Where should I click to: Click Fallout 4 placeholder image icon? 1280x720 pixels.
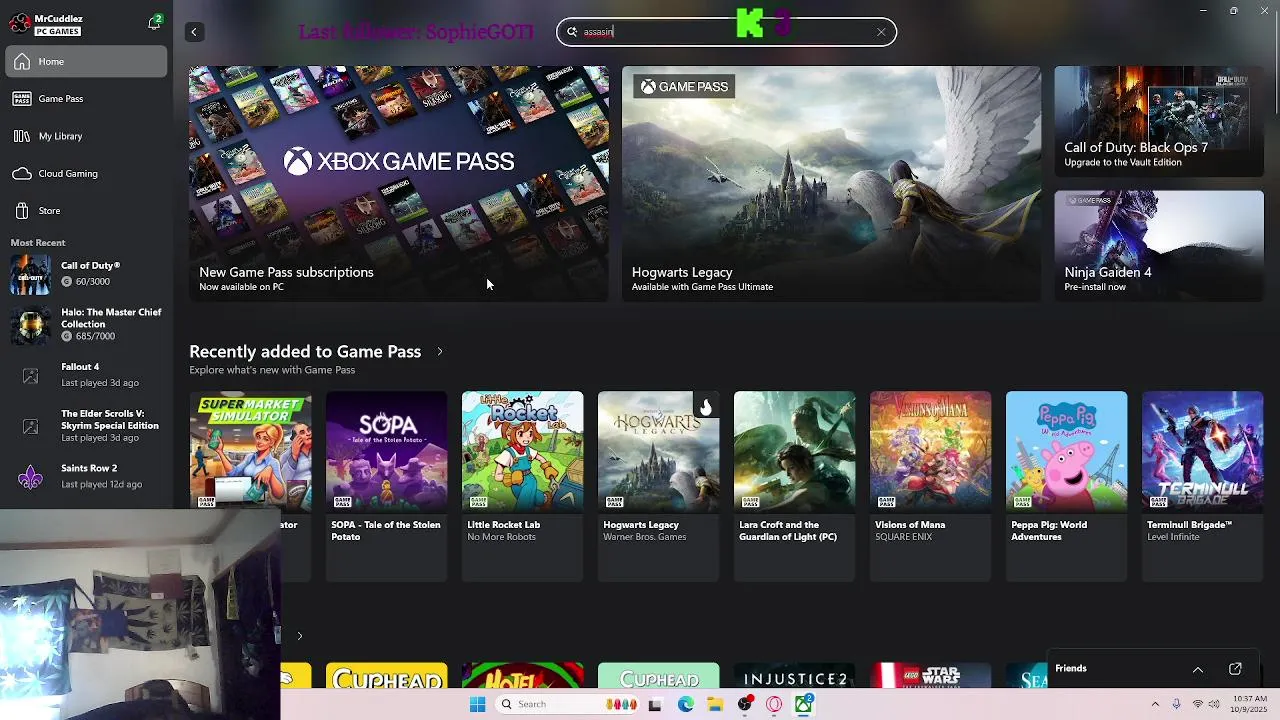pyautogui.click(x=30, y=376)
